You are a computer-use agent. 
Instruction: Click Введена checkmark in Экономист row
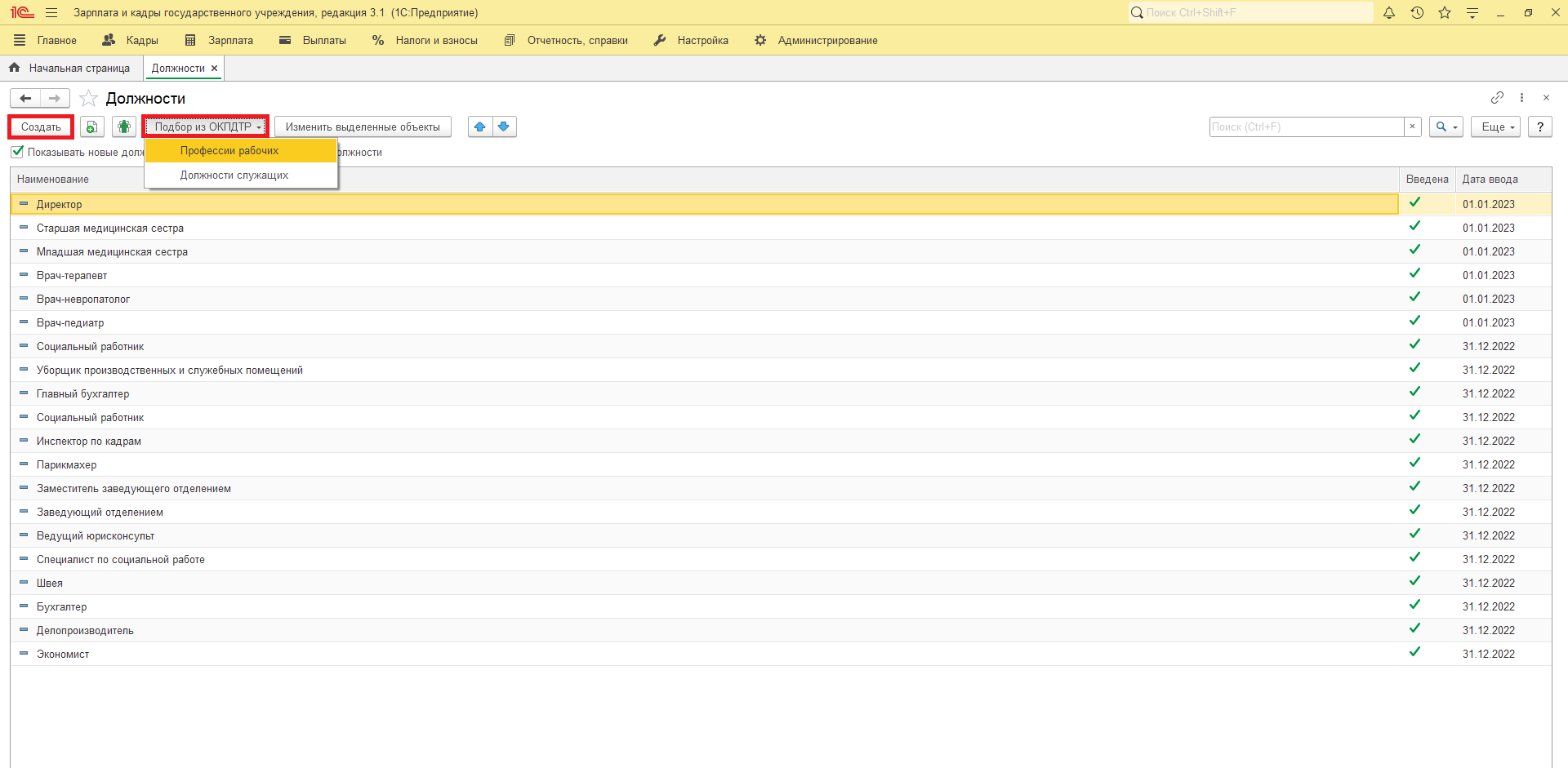(x=1414, y=652)
